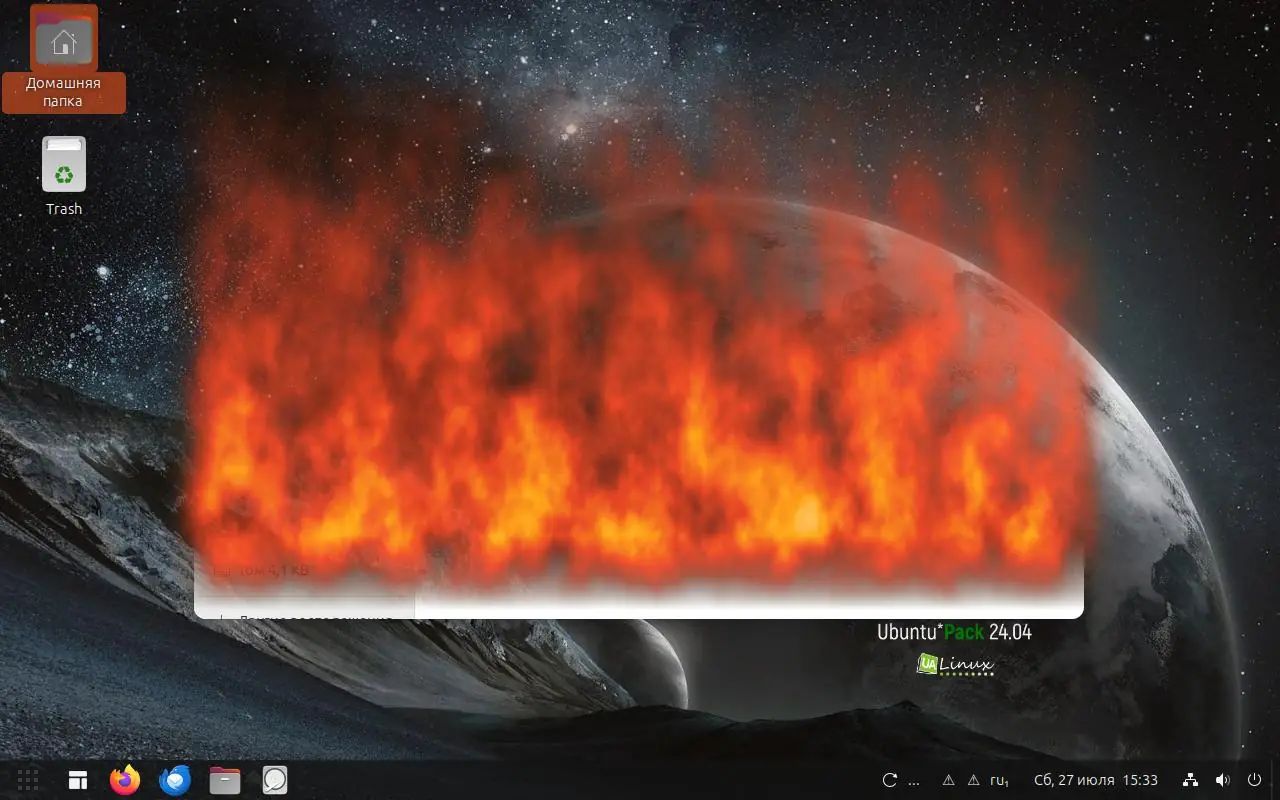This screenshot has width=1280, height=800.
Task: Launch the Thunderbird email client
Action: [x=175, y=780]
